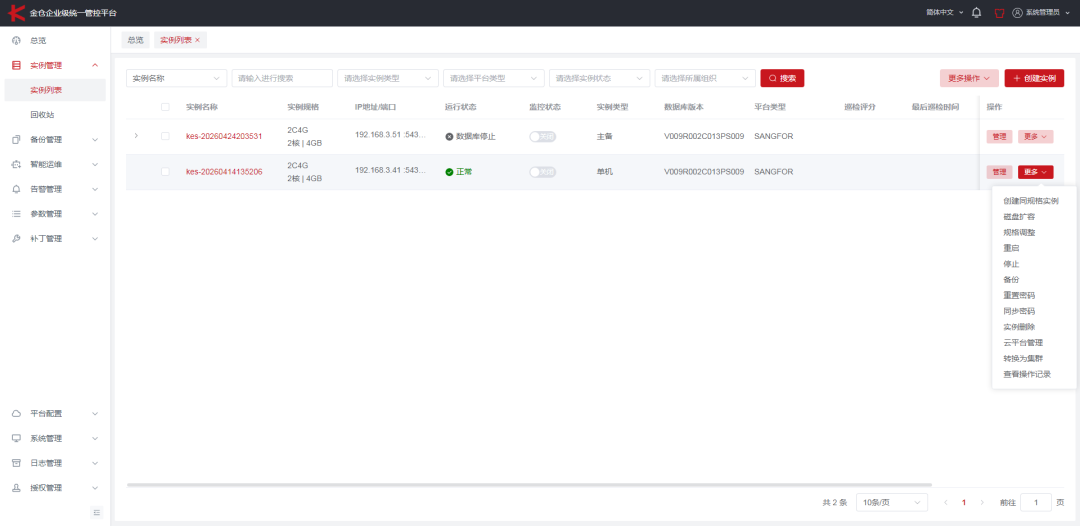Viewport: 1080px width, 526px height.
Task: Select 同步密码 from the menu
Action: tap(1019, 311)
